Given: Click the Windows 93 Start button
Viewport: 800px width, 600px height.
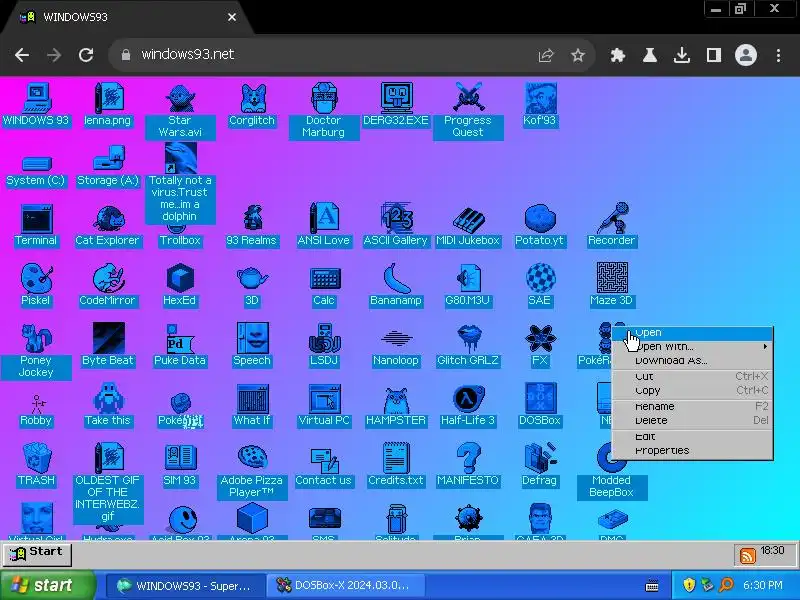Looking at the screenshot, I should pos(37,554).
